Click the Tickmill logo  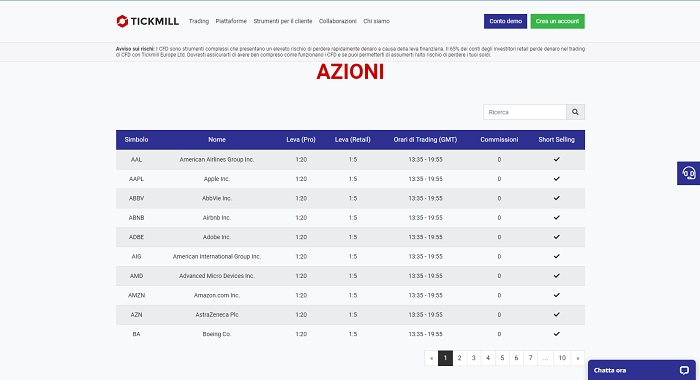pos(147,21)
